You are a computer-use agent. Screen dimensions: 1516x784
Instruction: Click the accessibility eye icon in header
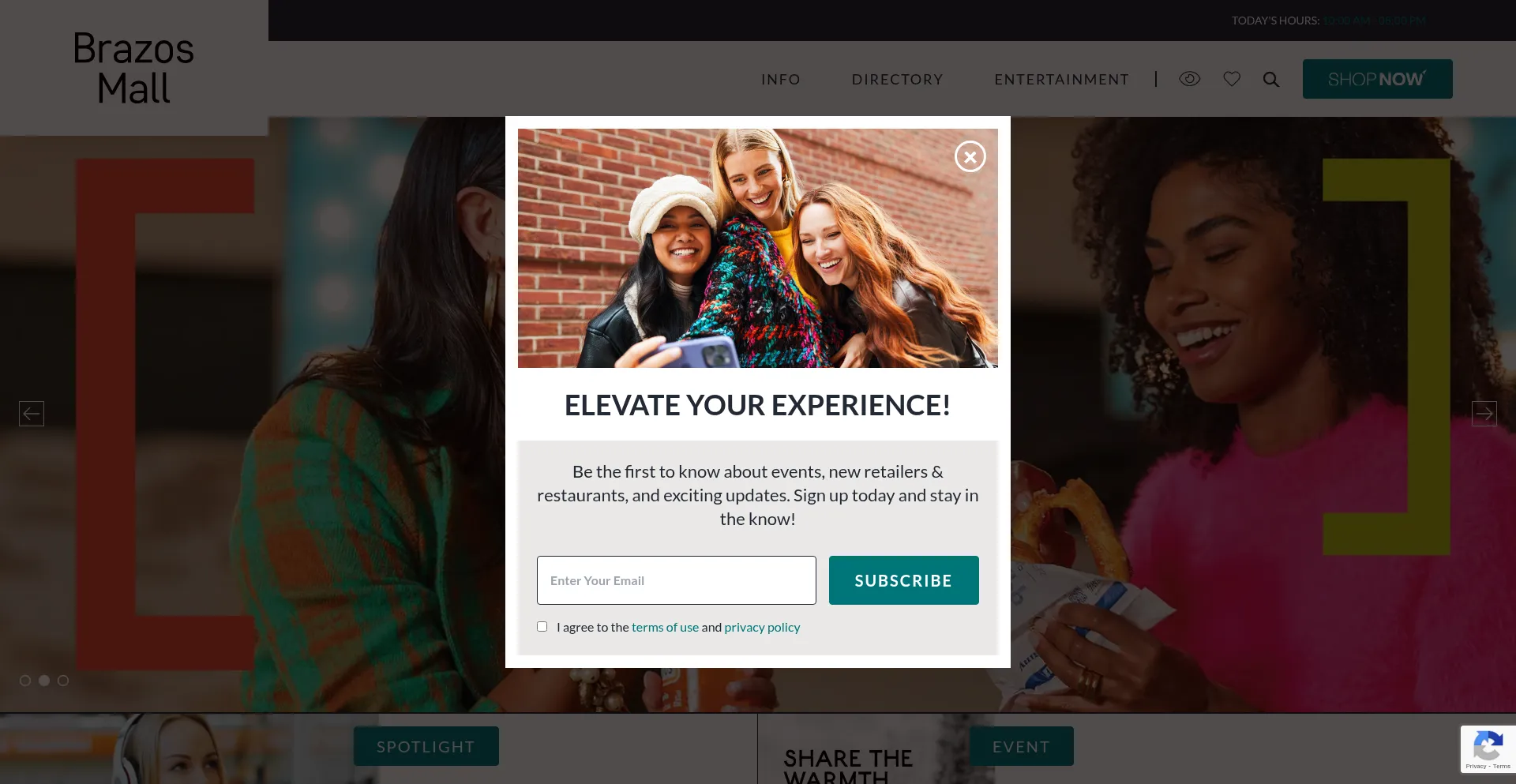click(1189, 79)
